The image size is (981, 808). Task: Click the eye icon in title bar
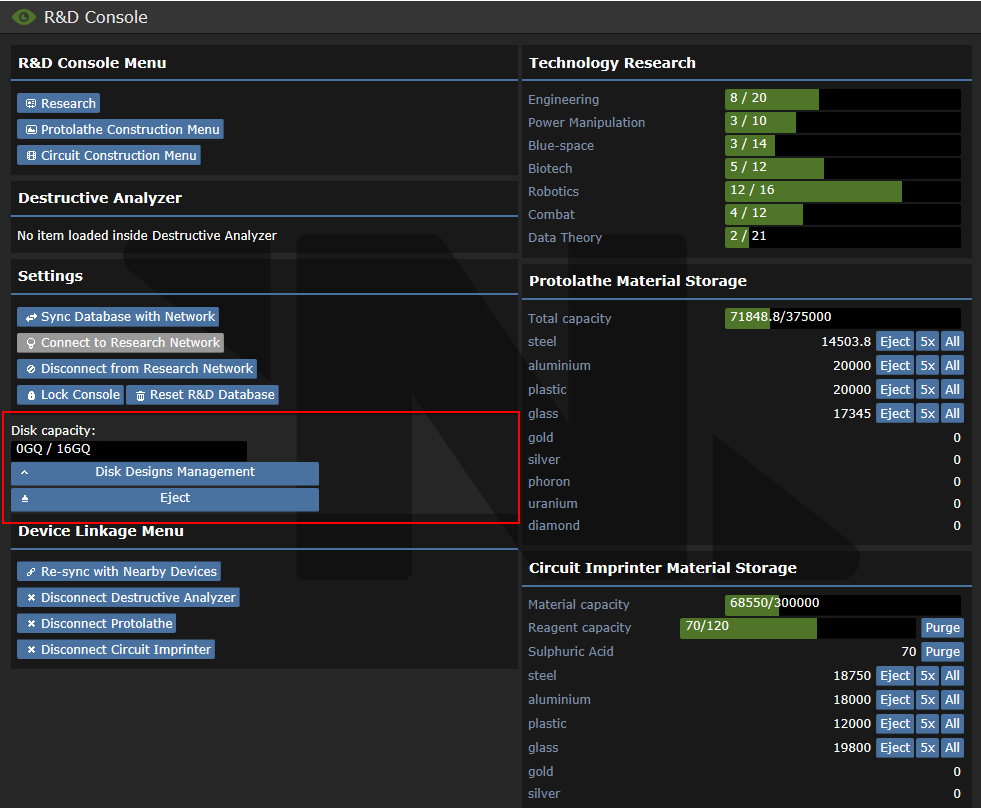click(x=22, y=17)
